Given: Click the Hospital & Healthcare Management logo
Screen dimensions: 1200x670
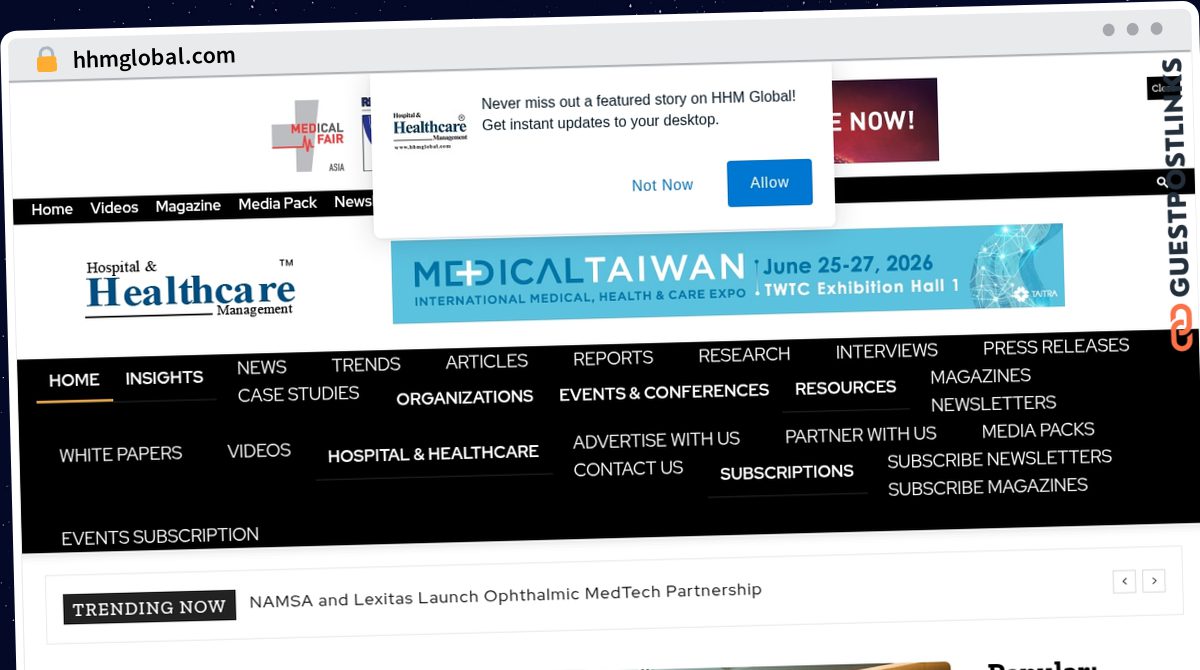Looking at the screenshot, I should coord(190,289).
